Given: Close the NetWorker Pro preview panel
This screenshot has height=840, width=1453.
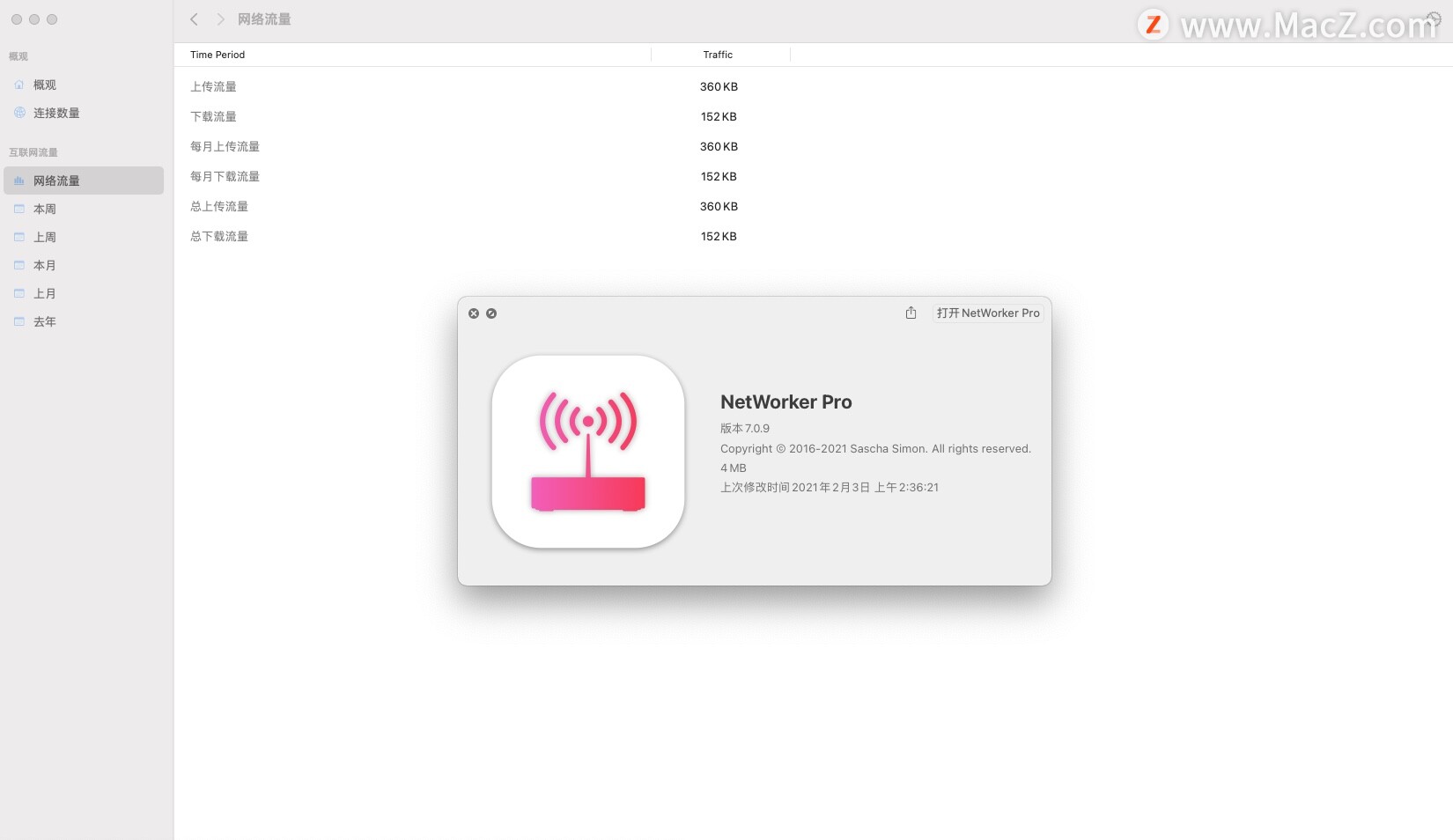Looking at the screenshot, I should 474,313.
